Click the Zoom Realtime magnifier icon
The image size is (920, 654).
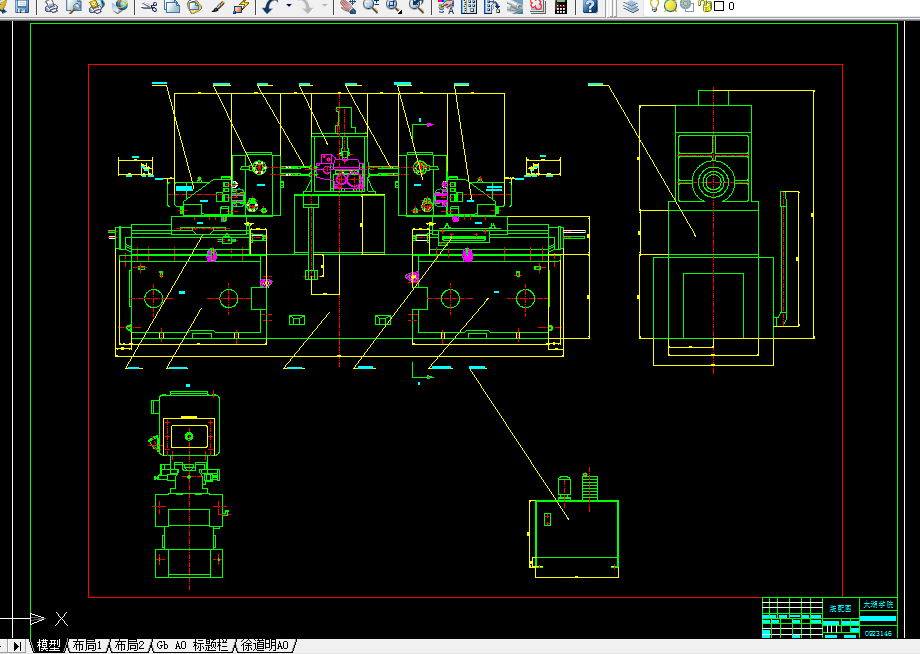click(x=371, y=6)
